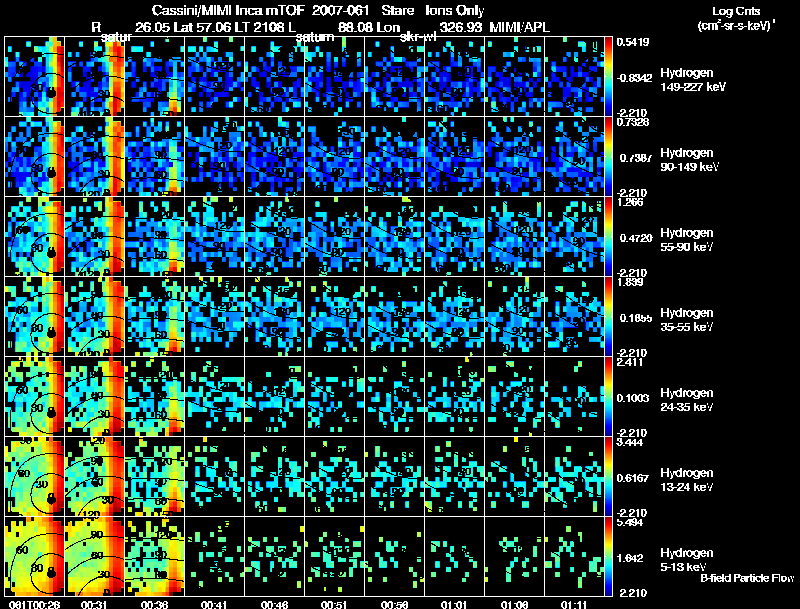Select the color bar for 90-149 keV row

tap(608, 157)
